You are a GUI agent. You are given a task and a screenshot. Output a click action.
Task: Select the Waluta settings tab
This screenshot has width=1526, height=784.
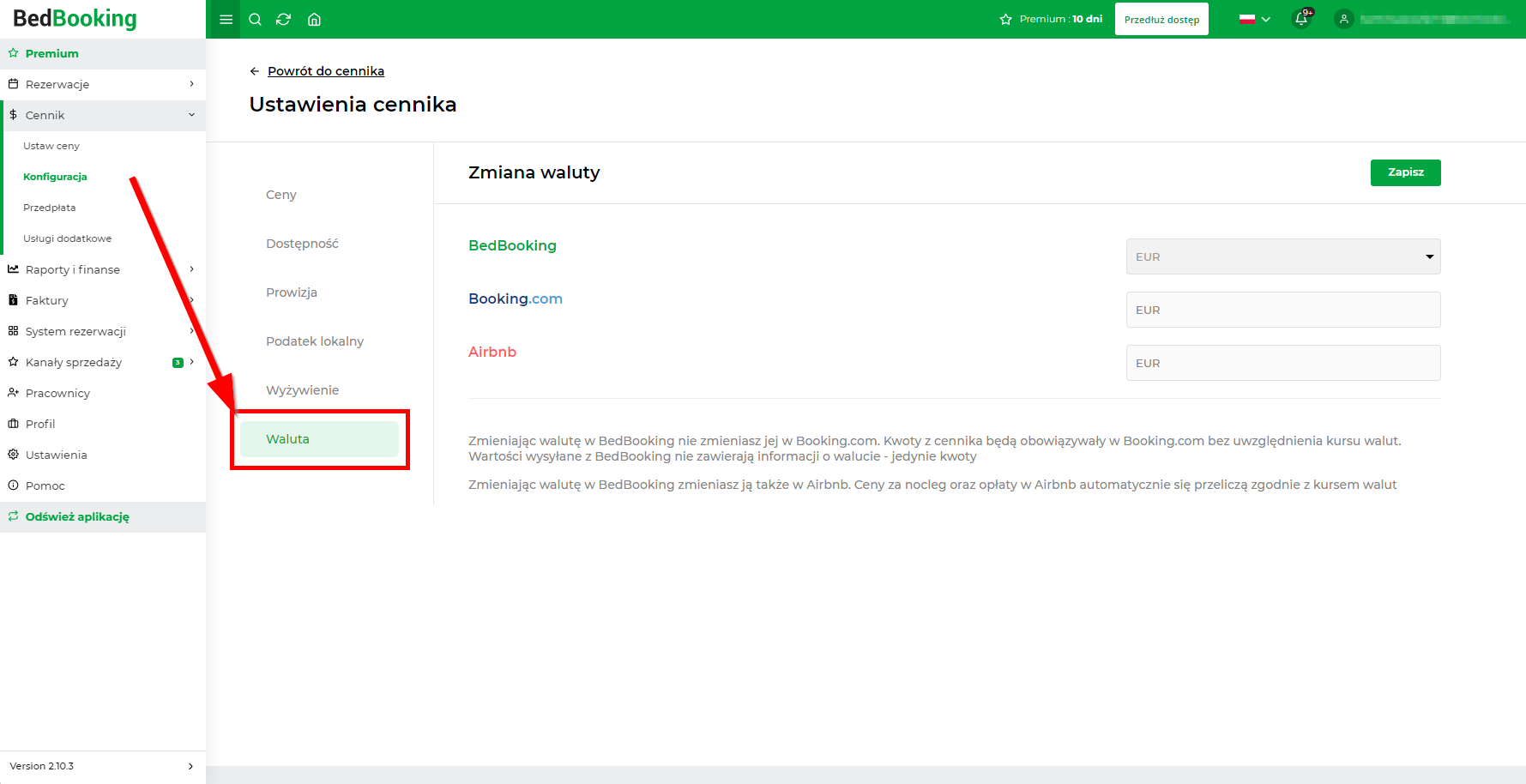point(319,439)
